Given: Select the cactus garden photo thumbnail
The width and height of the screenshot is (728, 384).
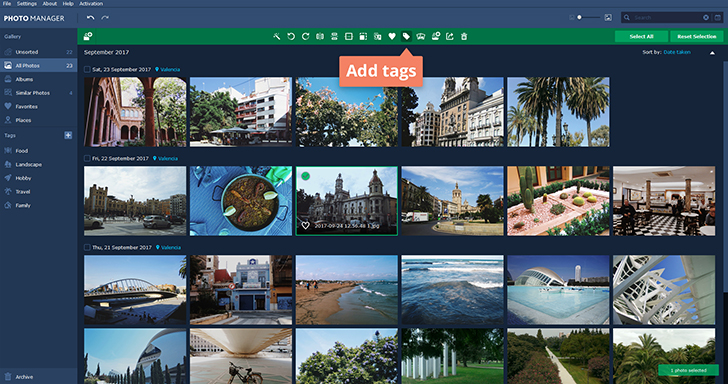Looking at the screenshot, I should click(x=558, y=201).
